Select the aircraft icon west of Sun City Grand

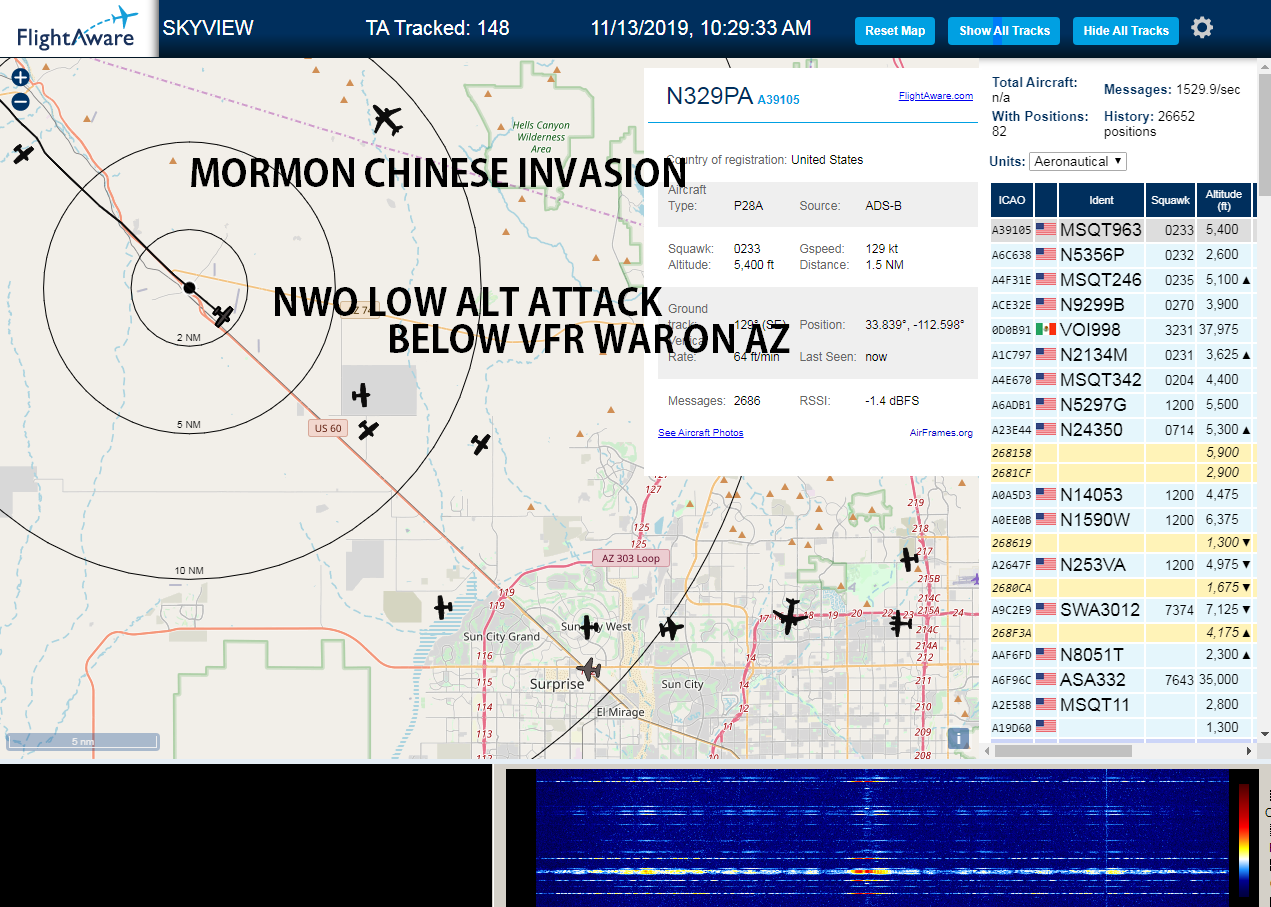pyautogui.click(x=443, y=606)
